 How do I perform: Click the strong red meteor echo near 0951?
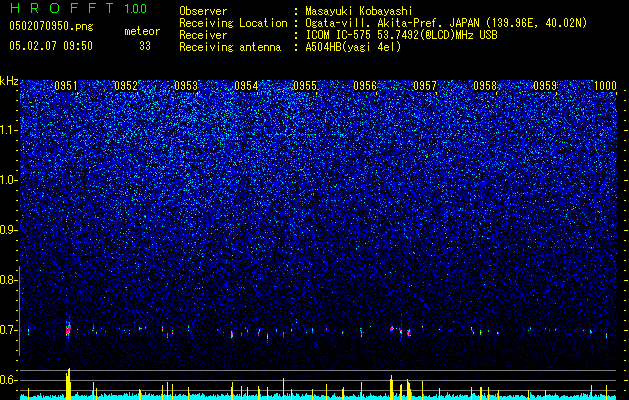click(x=68, y=330)
